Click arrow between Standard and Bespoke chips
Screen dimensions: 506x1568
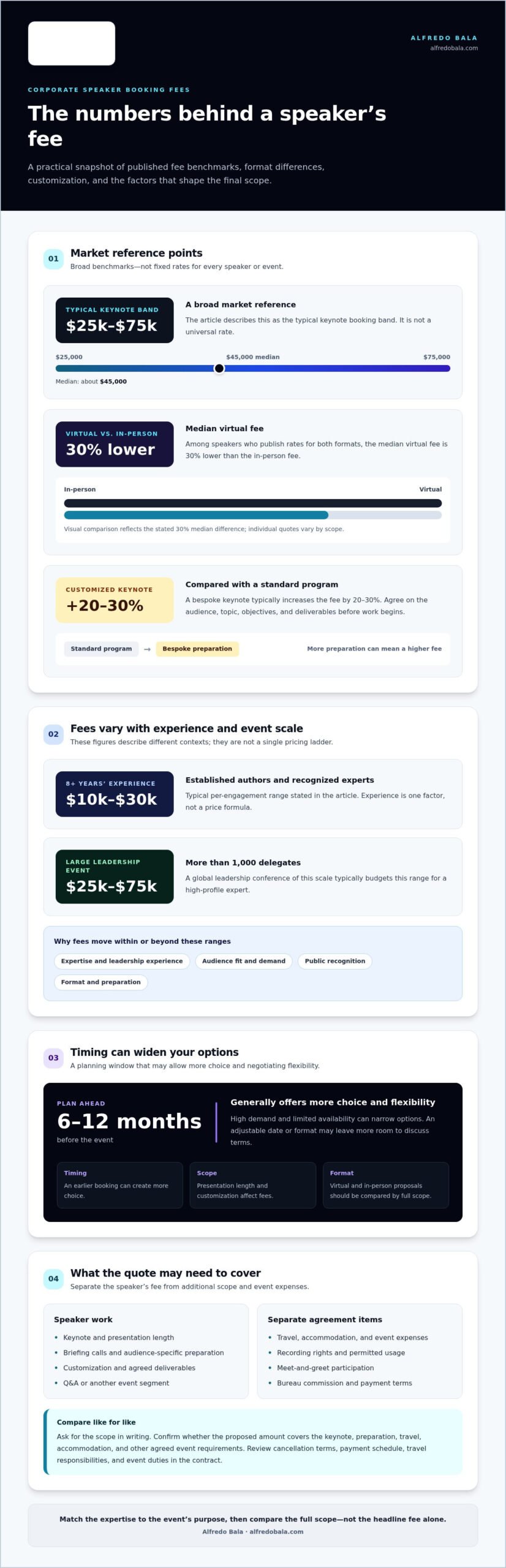[147, 649]
